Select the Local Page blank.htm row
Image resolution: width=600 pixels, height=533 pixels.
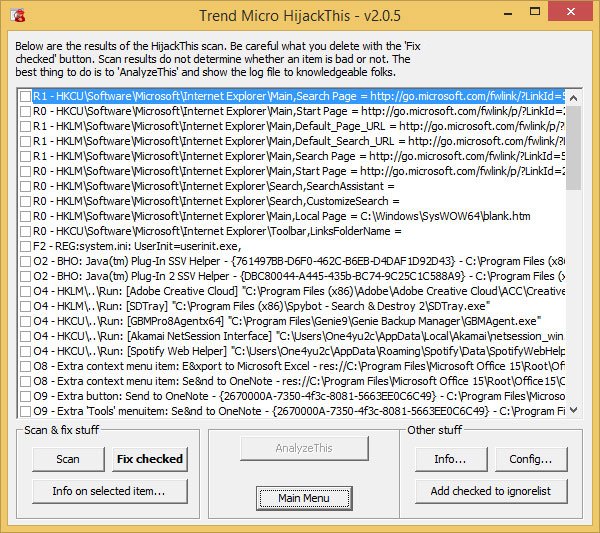click(282, 216)
